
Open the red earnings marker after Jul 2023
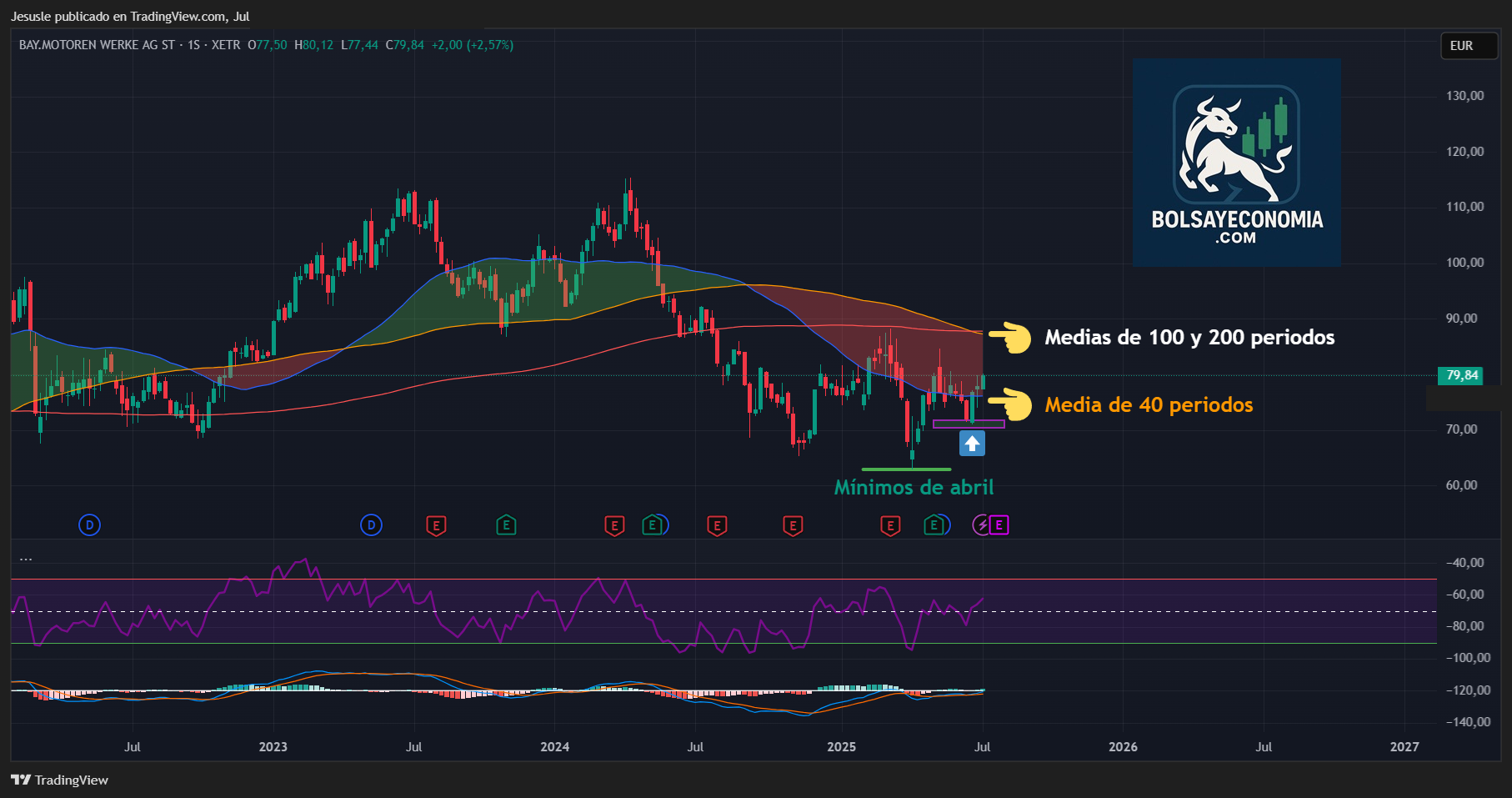point(436,525)
